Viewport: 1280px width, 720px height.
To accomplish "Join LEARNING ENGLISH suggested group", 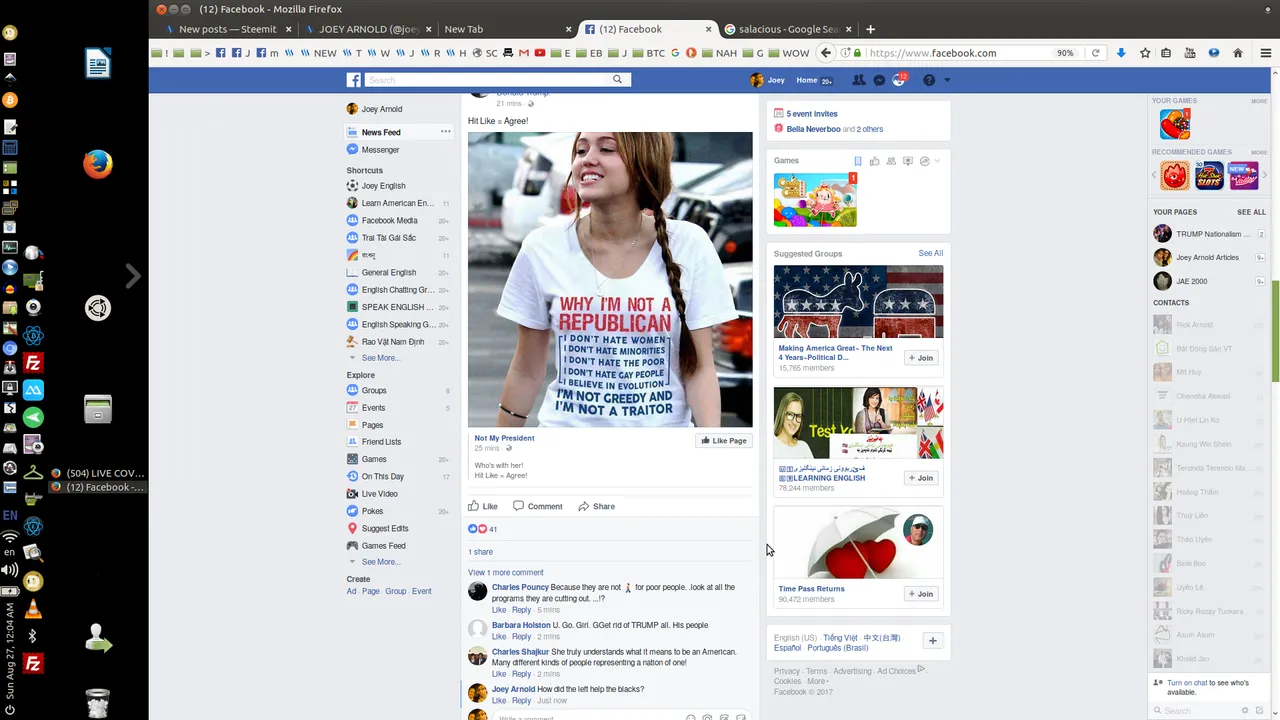I will tap(920, 478).
